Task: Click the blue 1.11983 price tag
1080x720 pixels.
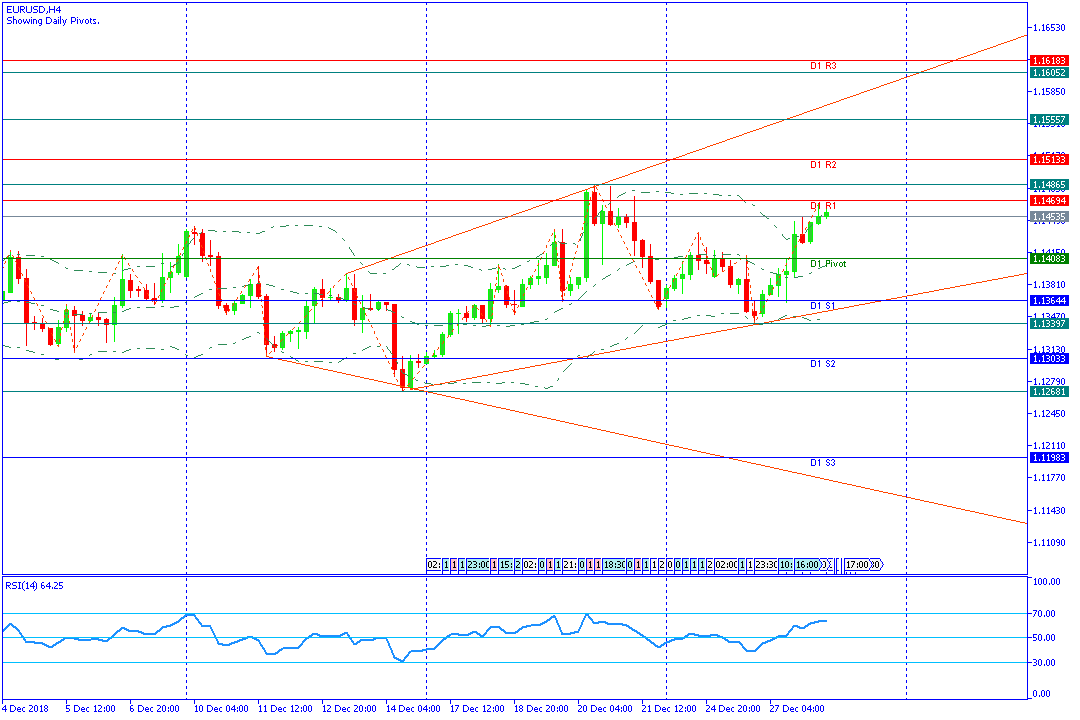Action: 1050,458
